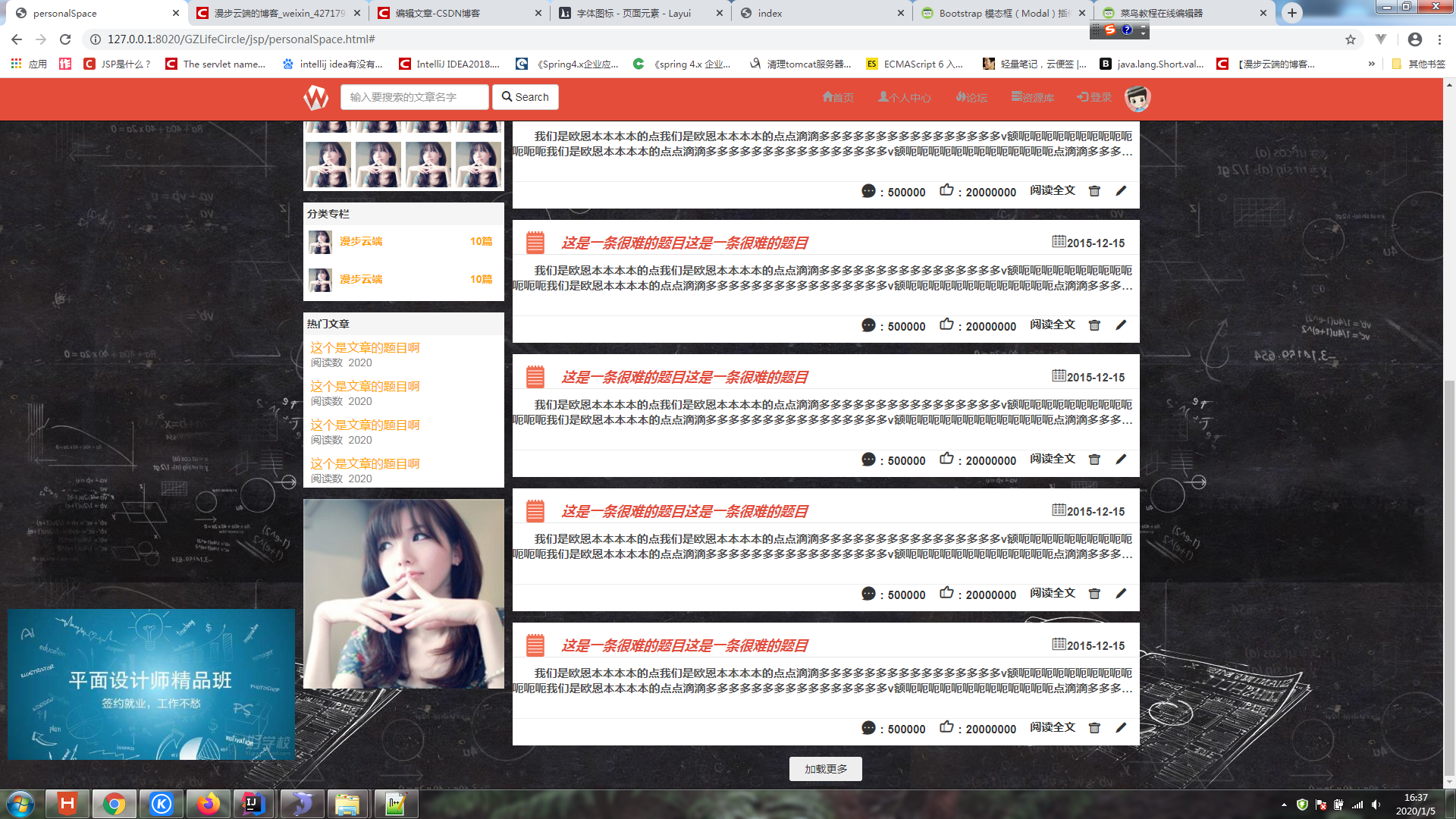Click the page vertical scrollbar
Viewport: 1456px width, 819px height.
pyautogui.click(x=1449, y=576)
